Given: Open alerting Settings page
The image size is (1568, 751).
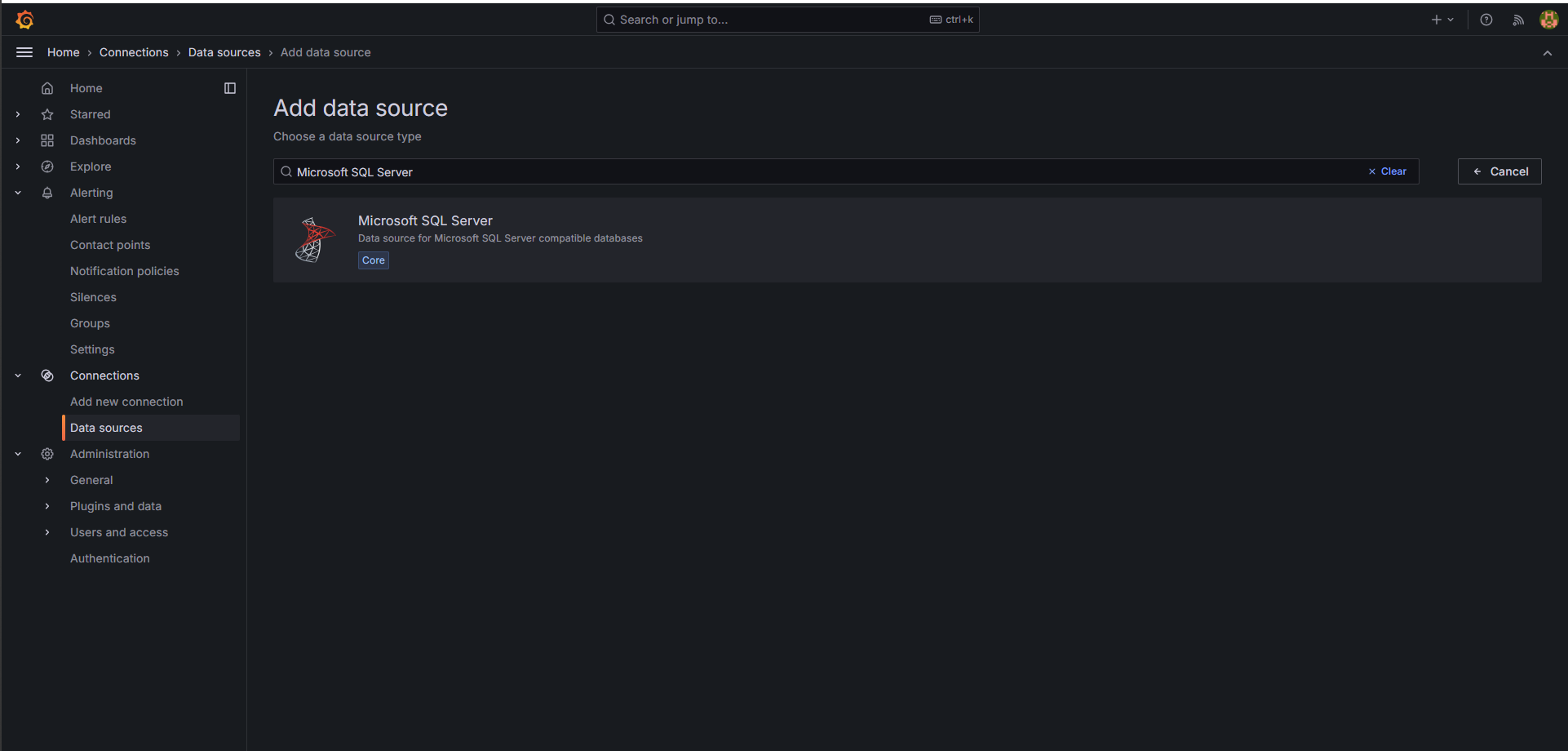Looking at the screenshot, I should (x=92, y=349).
